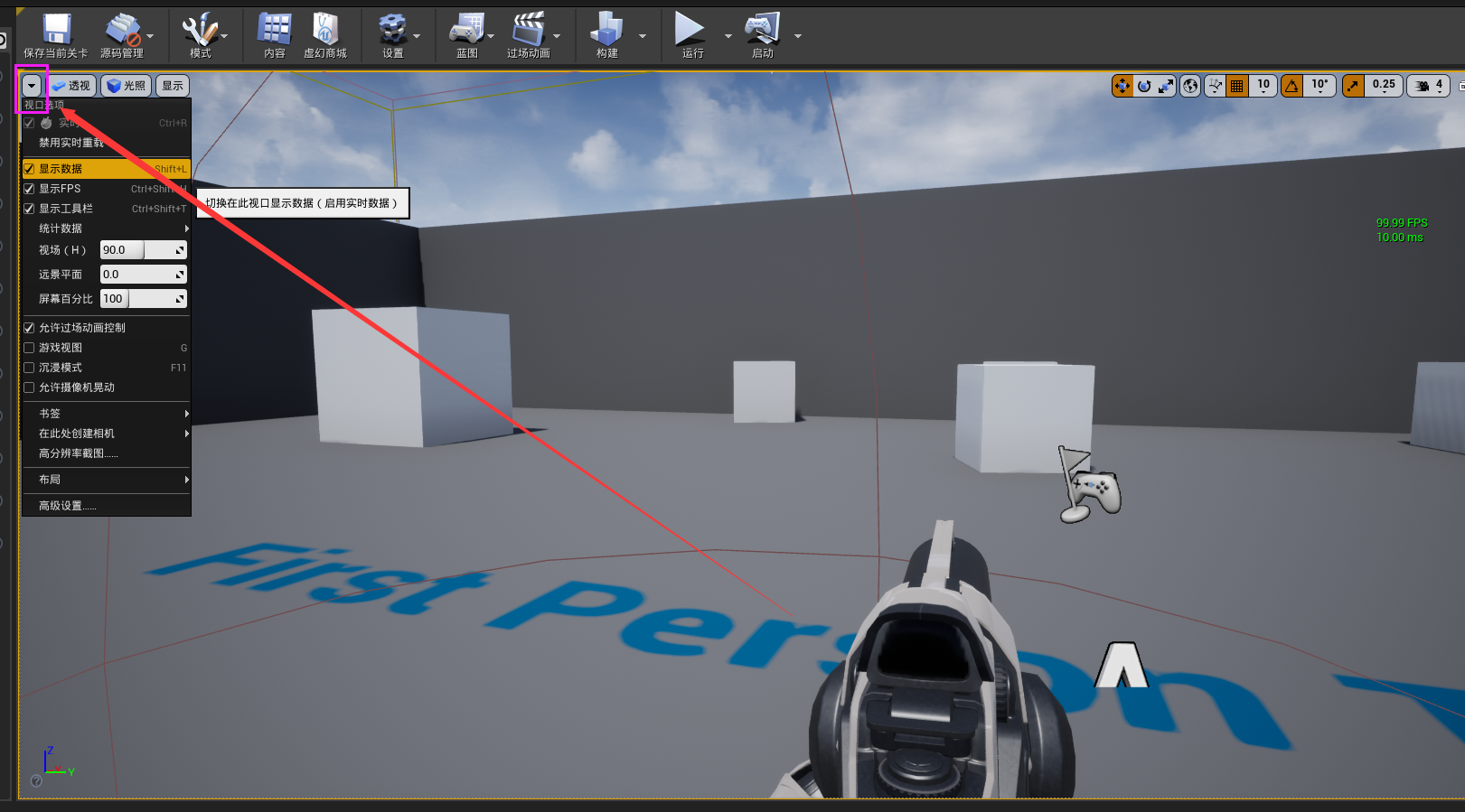The width and height of the screenshot is (1465, 812).
Task: Click the Blueprints (蓝图) icon
Action: (466, 30)
